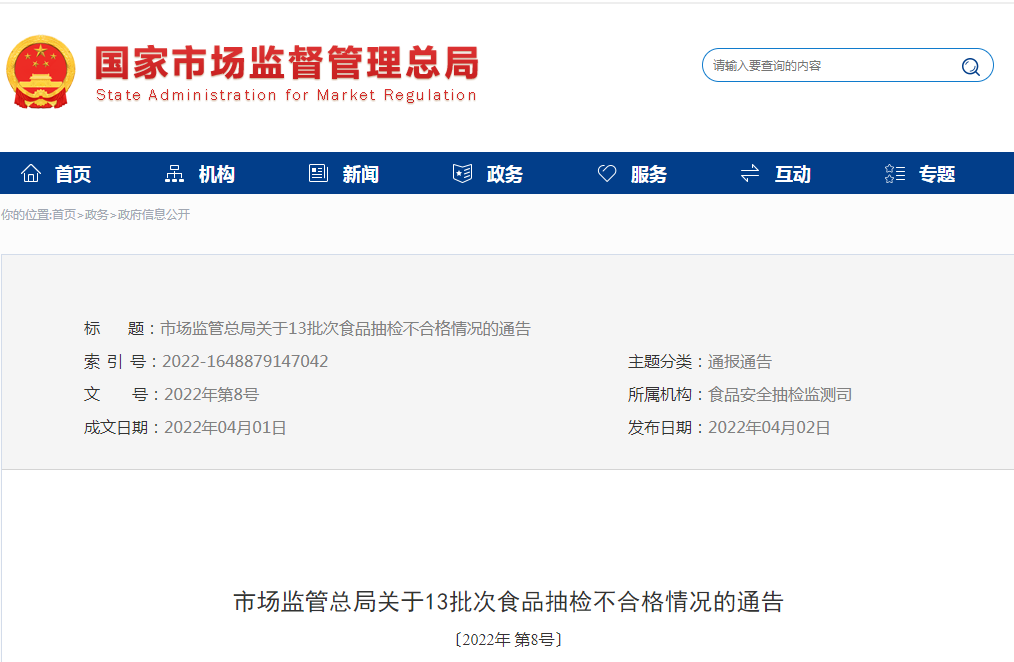This screenshot has width=1014, height=662.
Task: Click the organization icon beside 机构
Action: (x=174, y=174)
